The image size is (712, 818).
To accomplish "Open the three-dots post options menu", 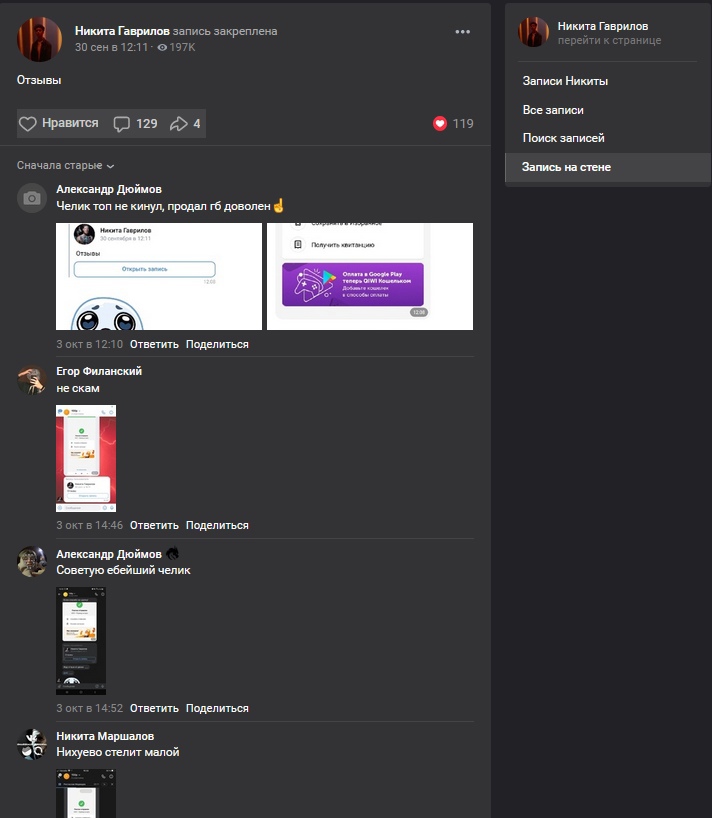I will (x=462, y=32).
